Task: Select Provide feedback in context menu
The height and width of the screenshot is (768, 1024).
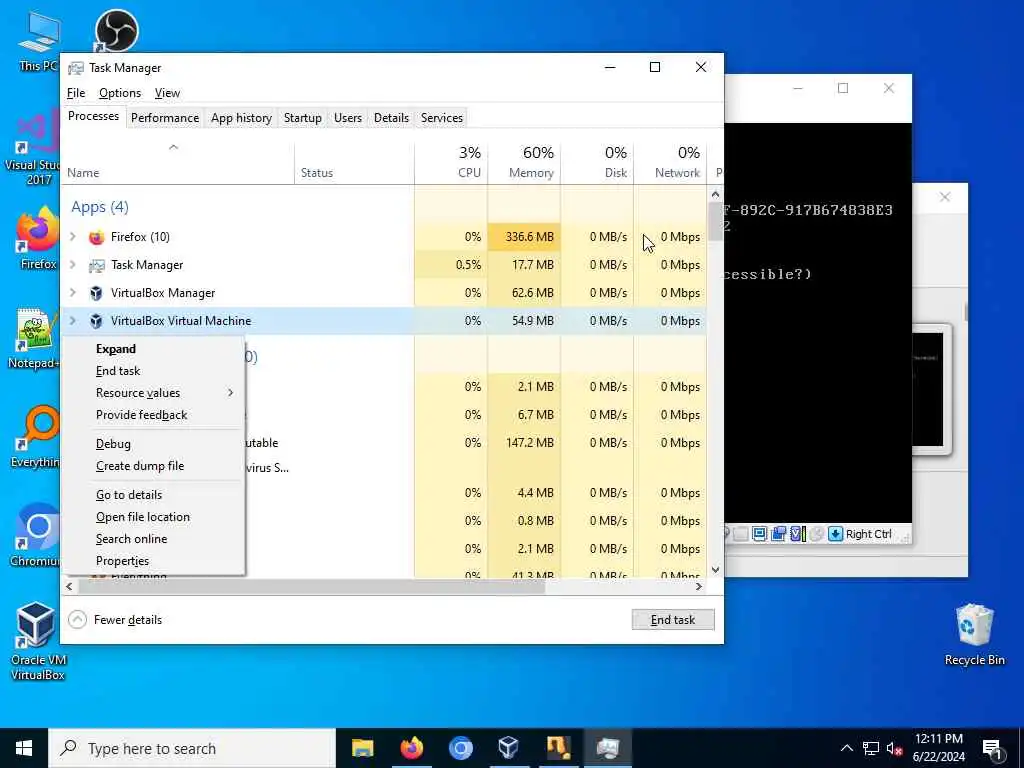Action: pos(153,415)
